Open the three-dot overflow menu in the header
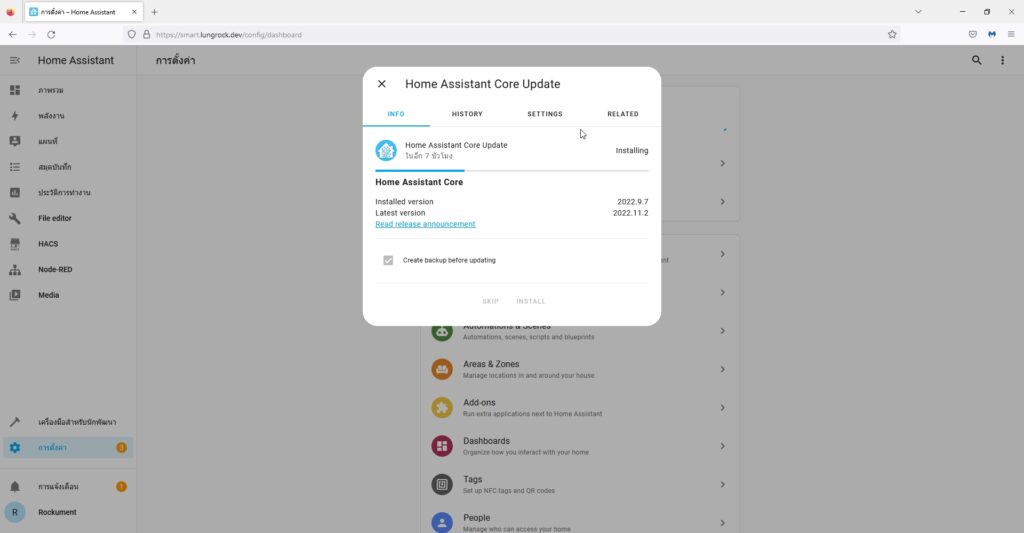The height and width of the screenshot is (533, 1024). click(x=1002, y=60)
